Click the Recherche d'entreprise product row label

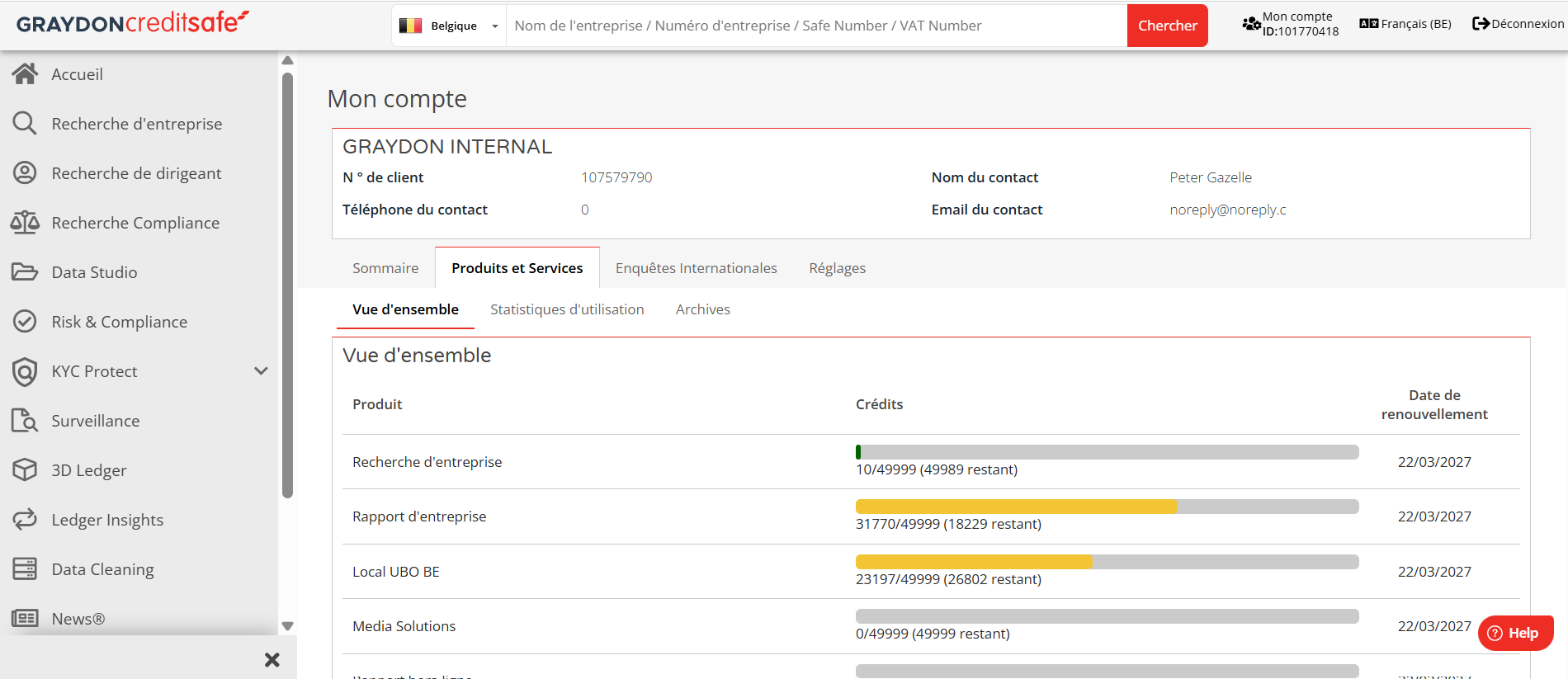pos(427,462)
